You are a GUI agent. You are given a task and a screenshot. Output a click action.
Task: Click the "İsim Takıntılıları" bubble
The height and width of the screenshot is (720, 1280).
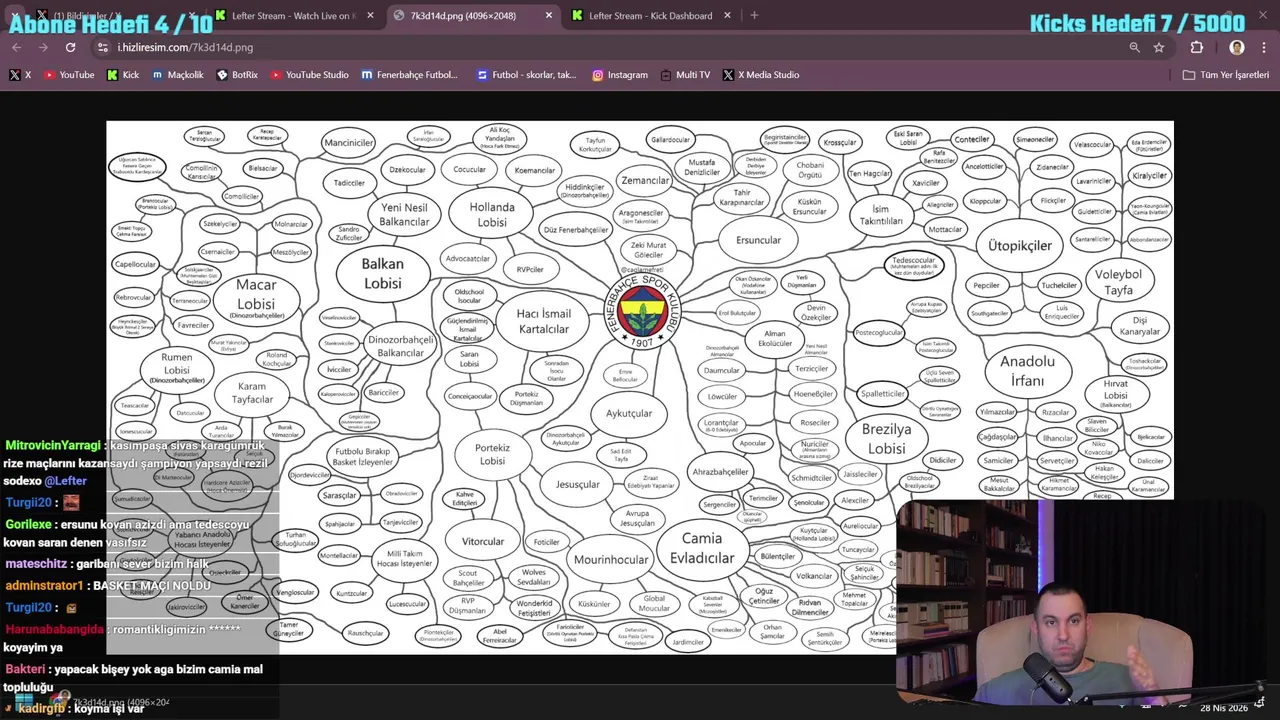[x=881, y=215]
